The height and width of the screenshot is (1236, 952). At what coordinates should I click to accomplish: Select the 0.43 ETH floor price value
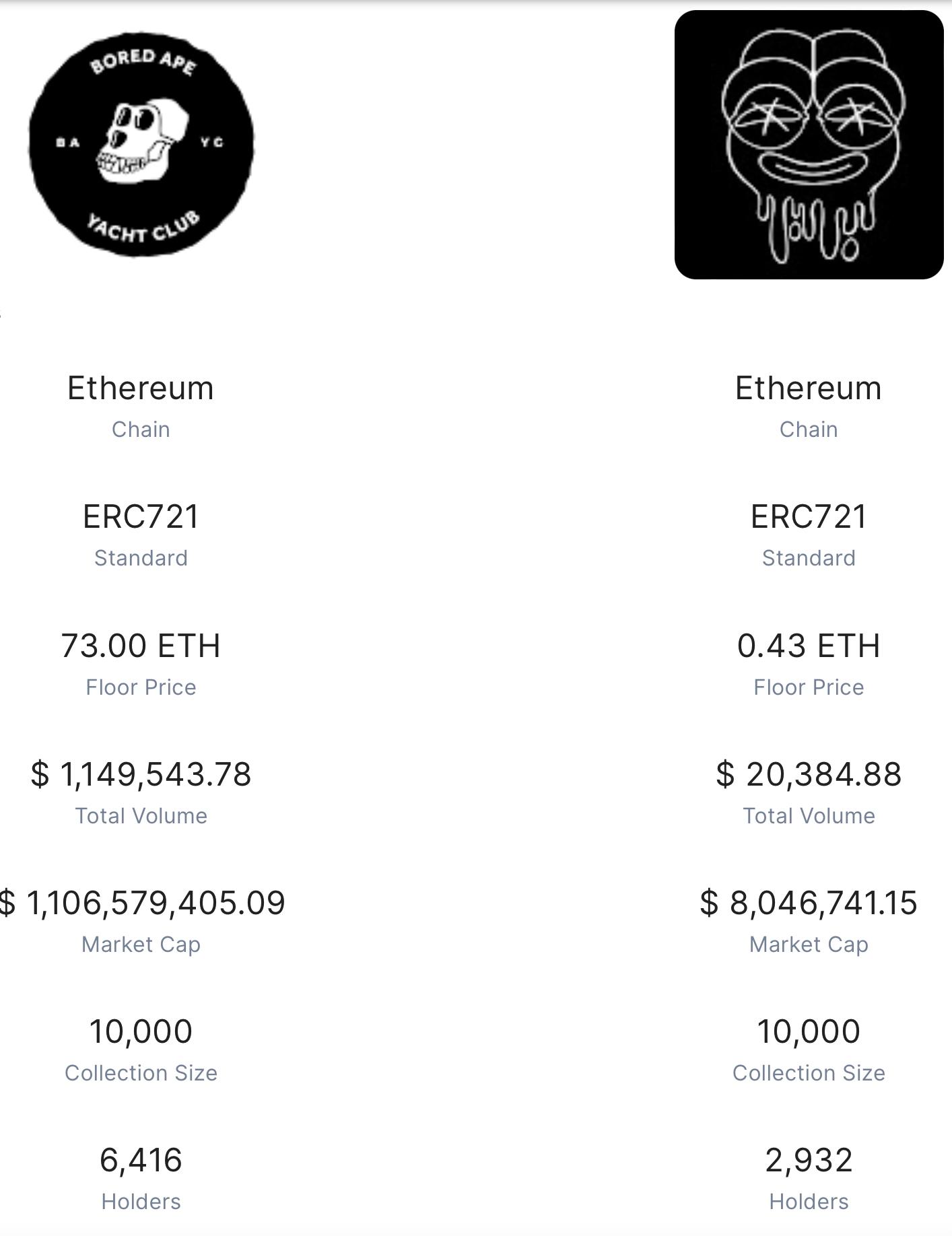point(809,646)
